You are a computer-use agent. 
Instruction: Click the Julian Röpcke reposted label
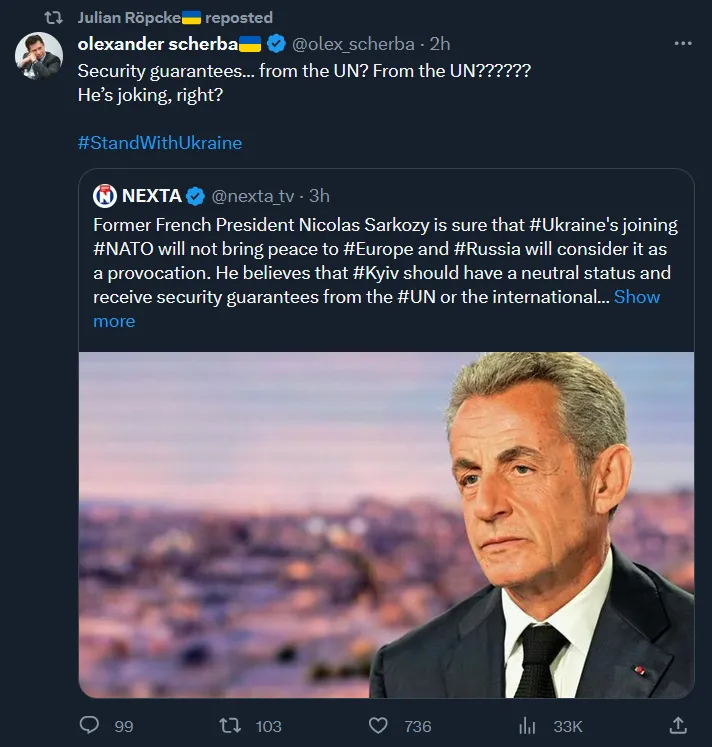[175, 18]
